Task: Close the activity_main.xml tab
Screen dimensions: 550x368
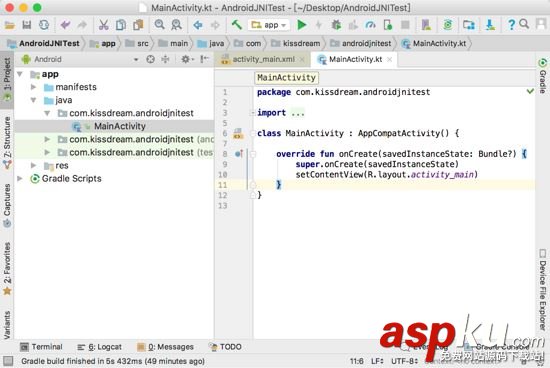Action: click(302, 60)
